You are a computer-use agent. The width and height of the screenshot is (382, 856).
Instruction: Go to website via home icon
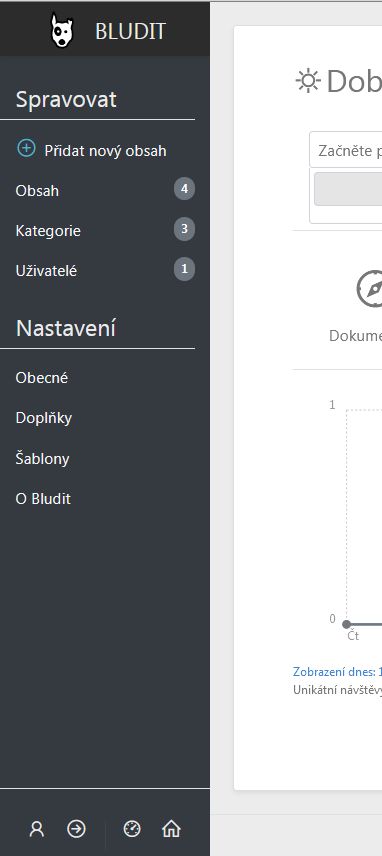point(171,829)
